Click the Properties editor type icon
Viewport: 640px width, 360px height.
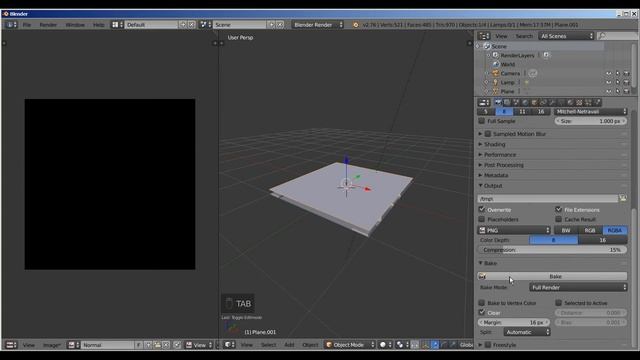click(x=484, y=102)
